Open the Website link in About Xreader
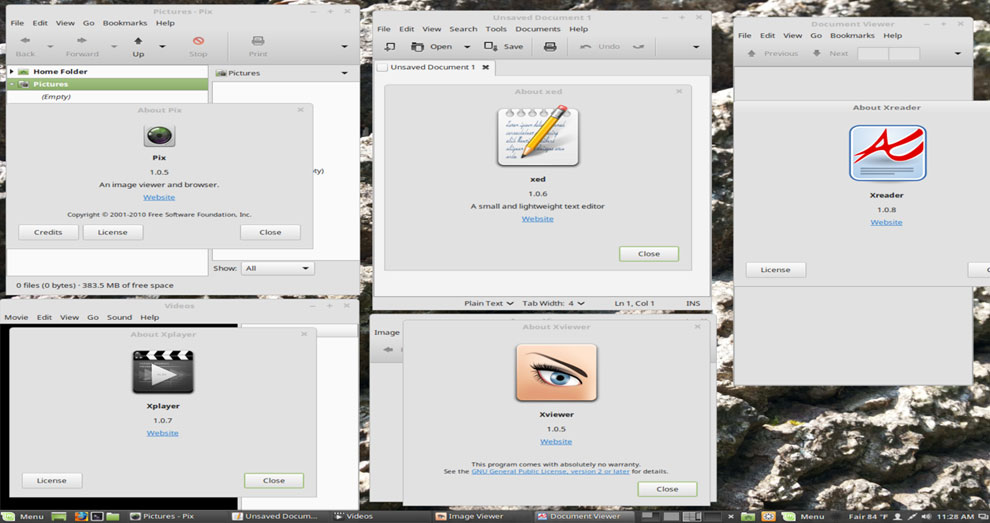Image resolution: width=990 pixels, height=523 pixels. [886, 223]
